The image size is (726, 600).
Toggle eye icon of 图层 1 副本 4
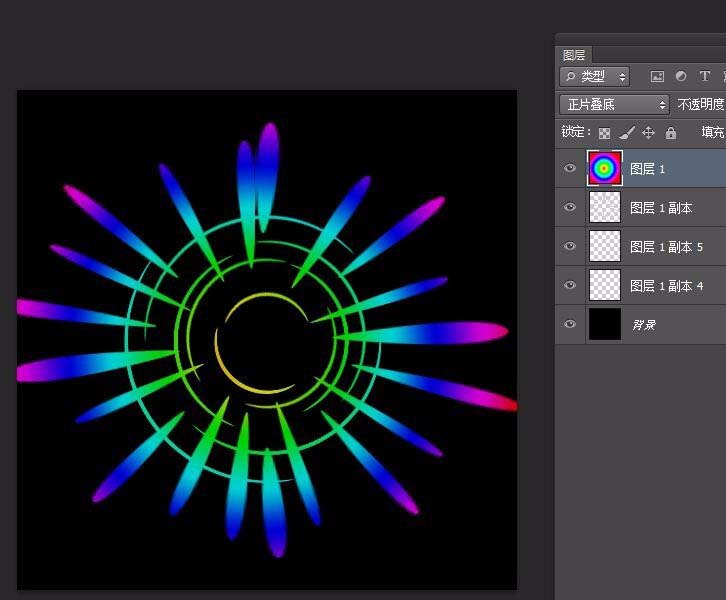tap(570, 285)
